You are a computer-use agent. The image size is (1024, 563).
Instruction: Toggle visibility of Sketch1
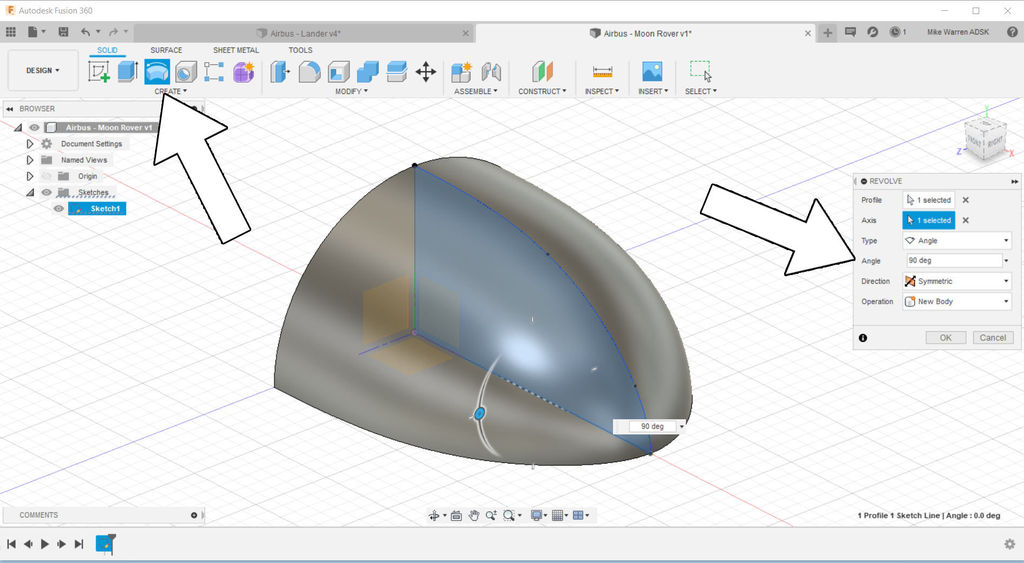(59, 208)
